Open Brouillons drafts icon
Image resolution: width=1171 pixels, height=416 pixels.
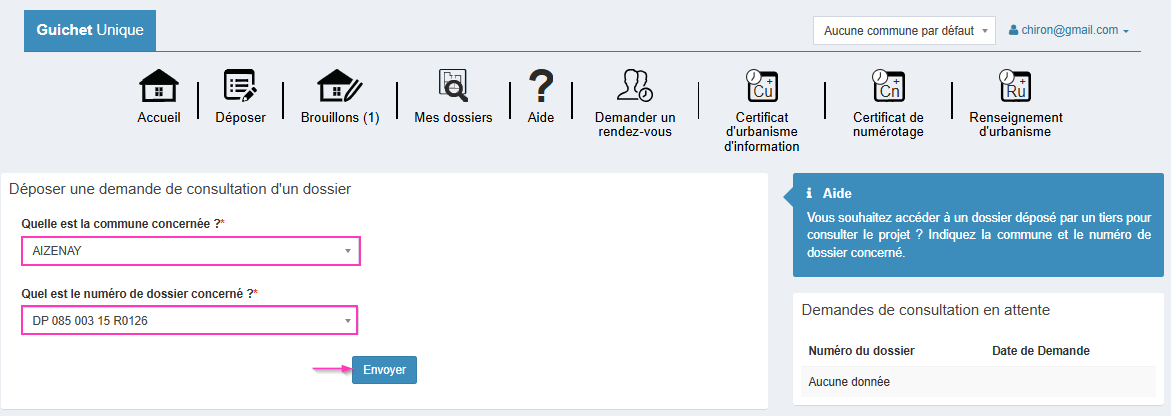tap(340, 87)
